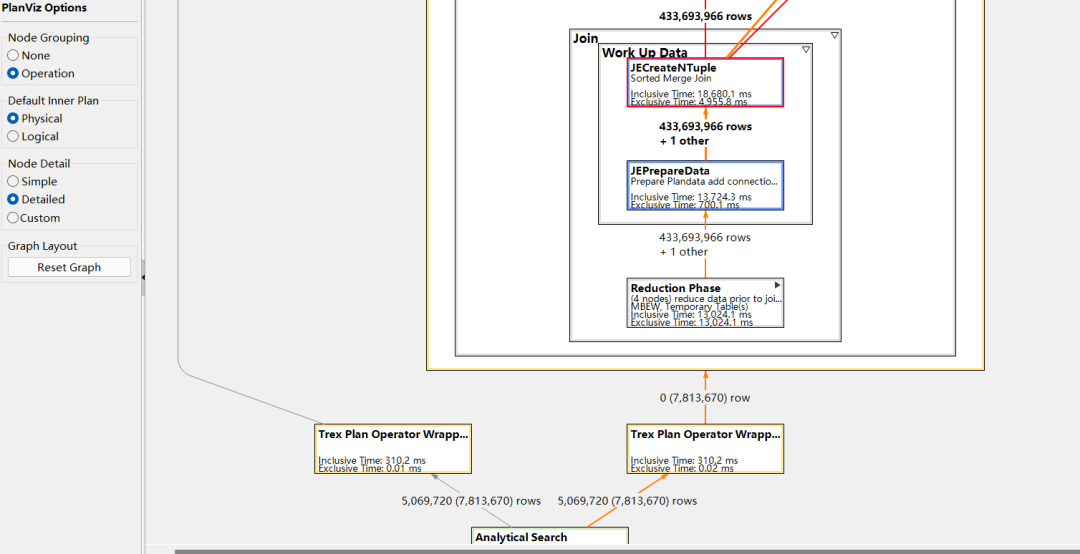Select the JECreateNTuple node
This screenshot has width=1080, height=554.
tap(705, 83)
